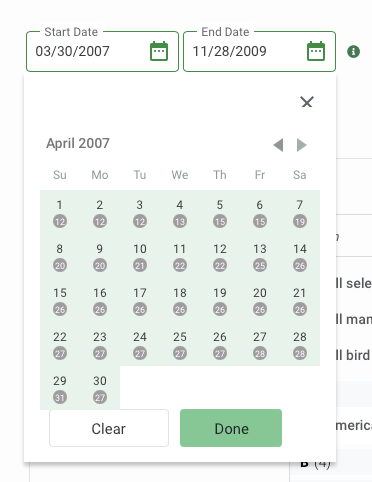Image resolution: width=372 pixels, height=482 pixels.
Task: Click the April 2007 month header
Action: click(78, 143)
